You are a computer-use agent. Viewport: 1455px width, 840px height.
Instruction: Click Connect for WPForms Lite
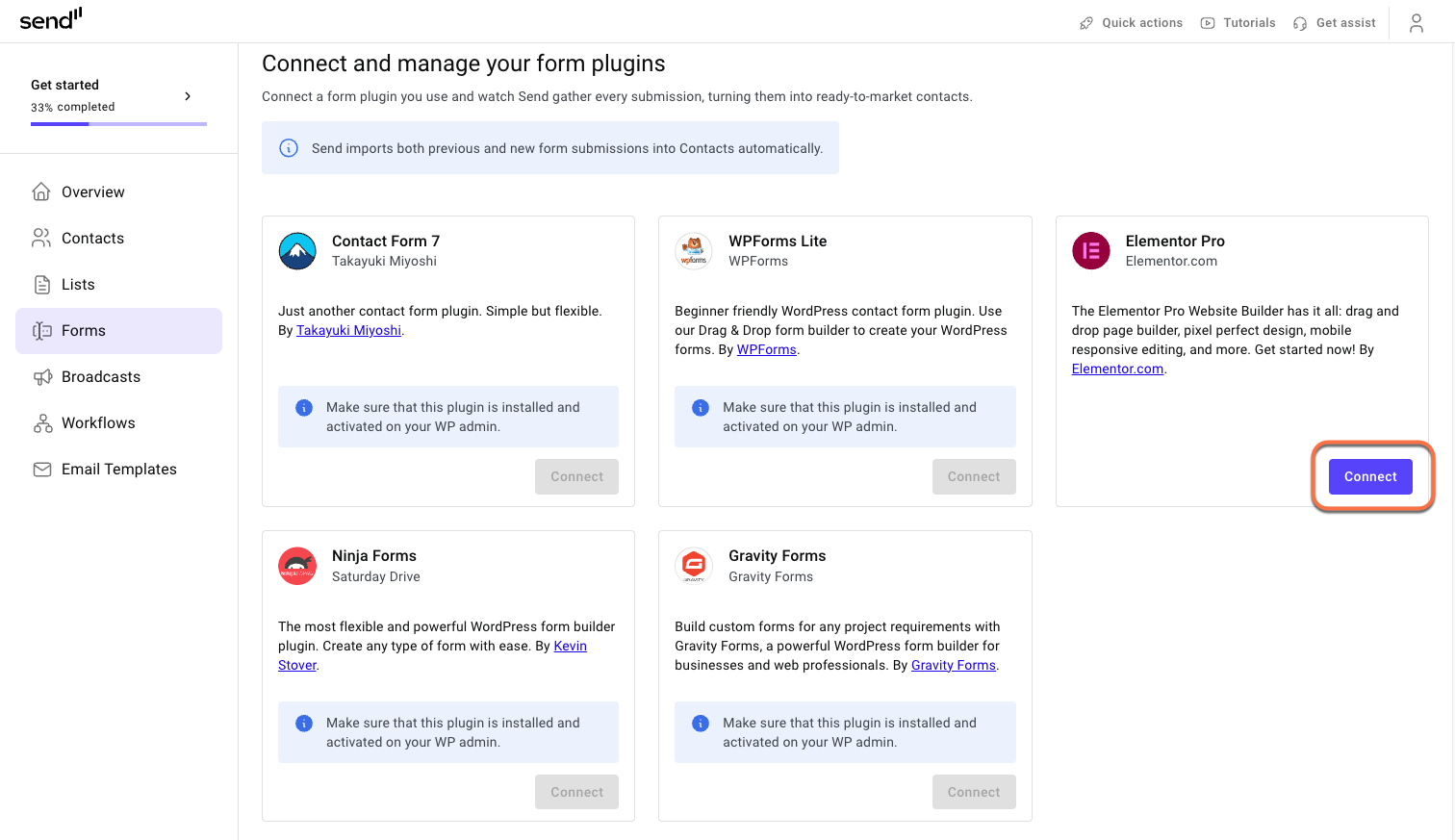(974, 476)
